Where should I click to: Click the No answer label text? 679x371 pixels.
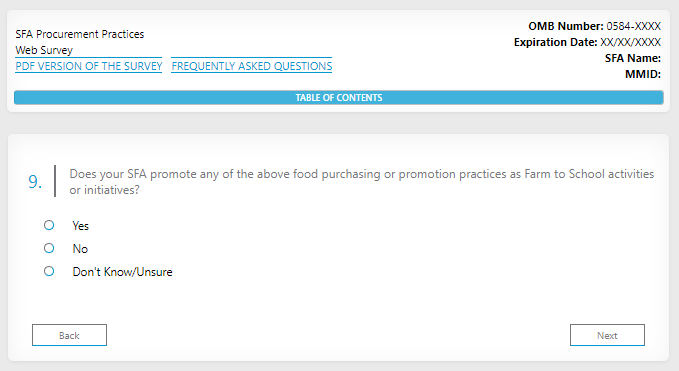(x=80, y=248)
